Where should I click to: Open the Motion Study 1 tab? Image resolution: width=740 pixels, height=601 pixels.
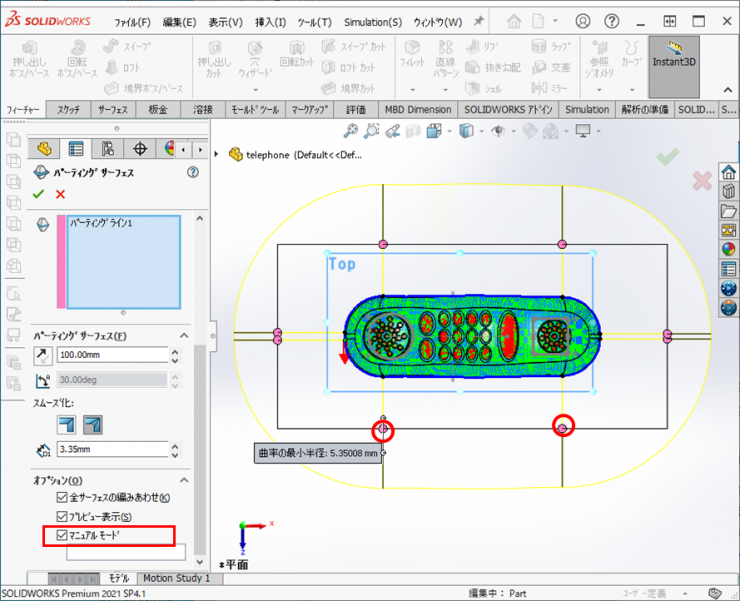pyautogui.click(x=176, y=578)
